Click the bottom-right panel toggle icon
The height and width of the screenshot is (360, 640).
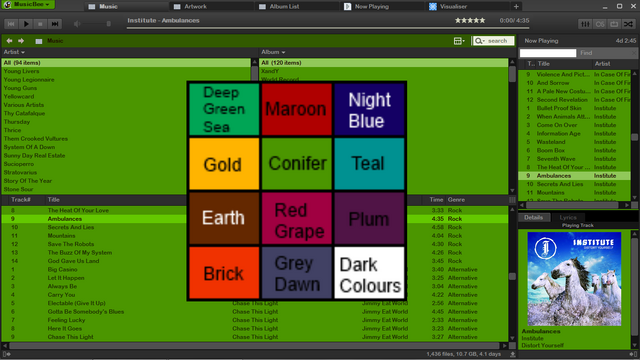634,354
